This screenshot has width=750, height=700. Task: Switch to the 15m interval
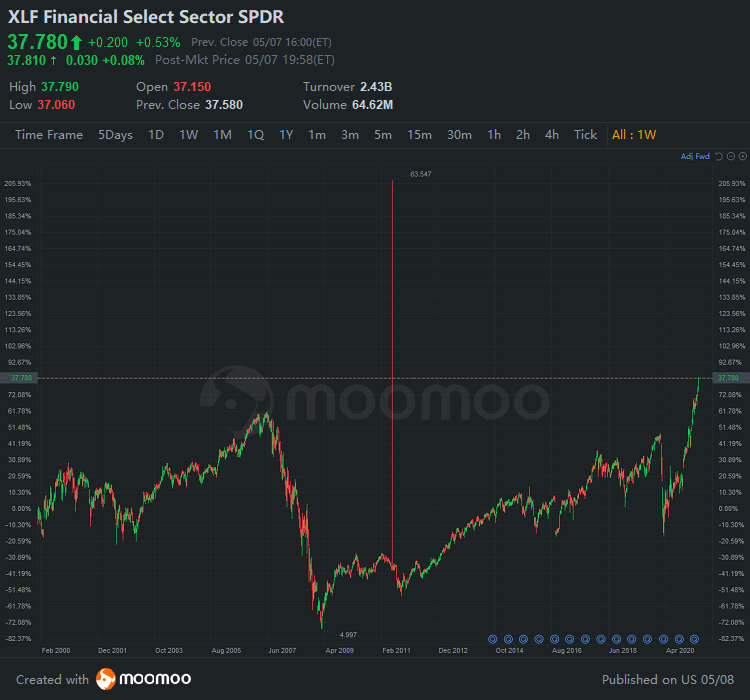click(419, 135)
